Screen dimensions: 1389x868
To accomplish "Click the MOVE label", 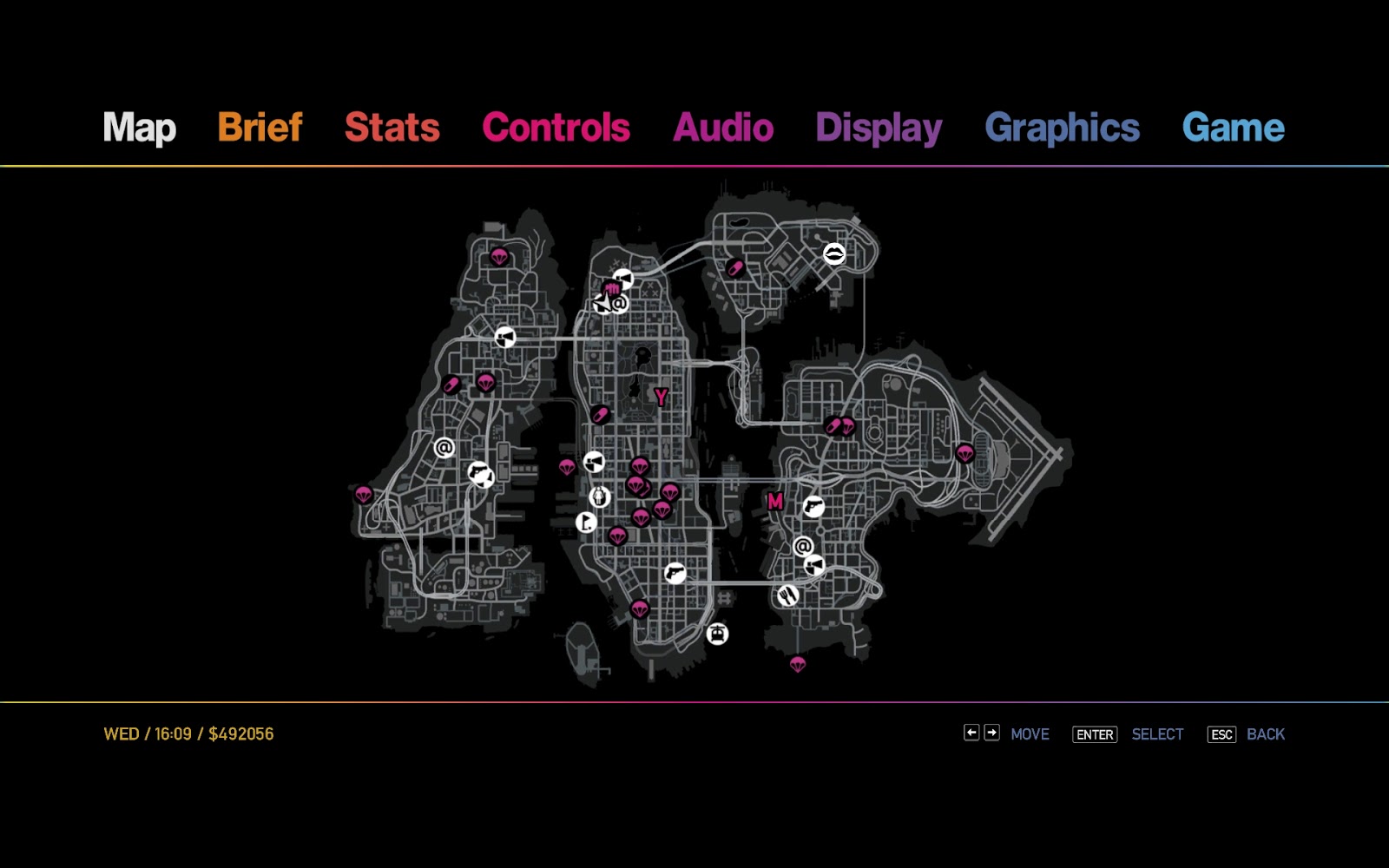I will 1030,734.
